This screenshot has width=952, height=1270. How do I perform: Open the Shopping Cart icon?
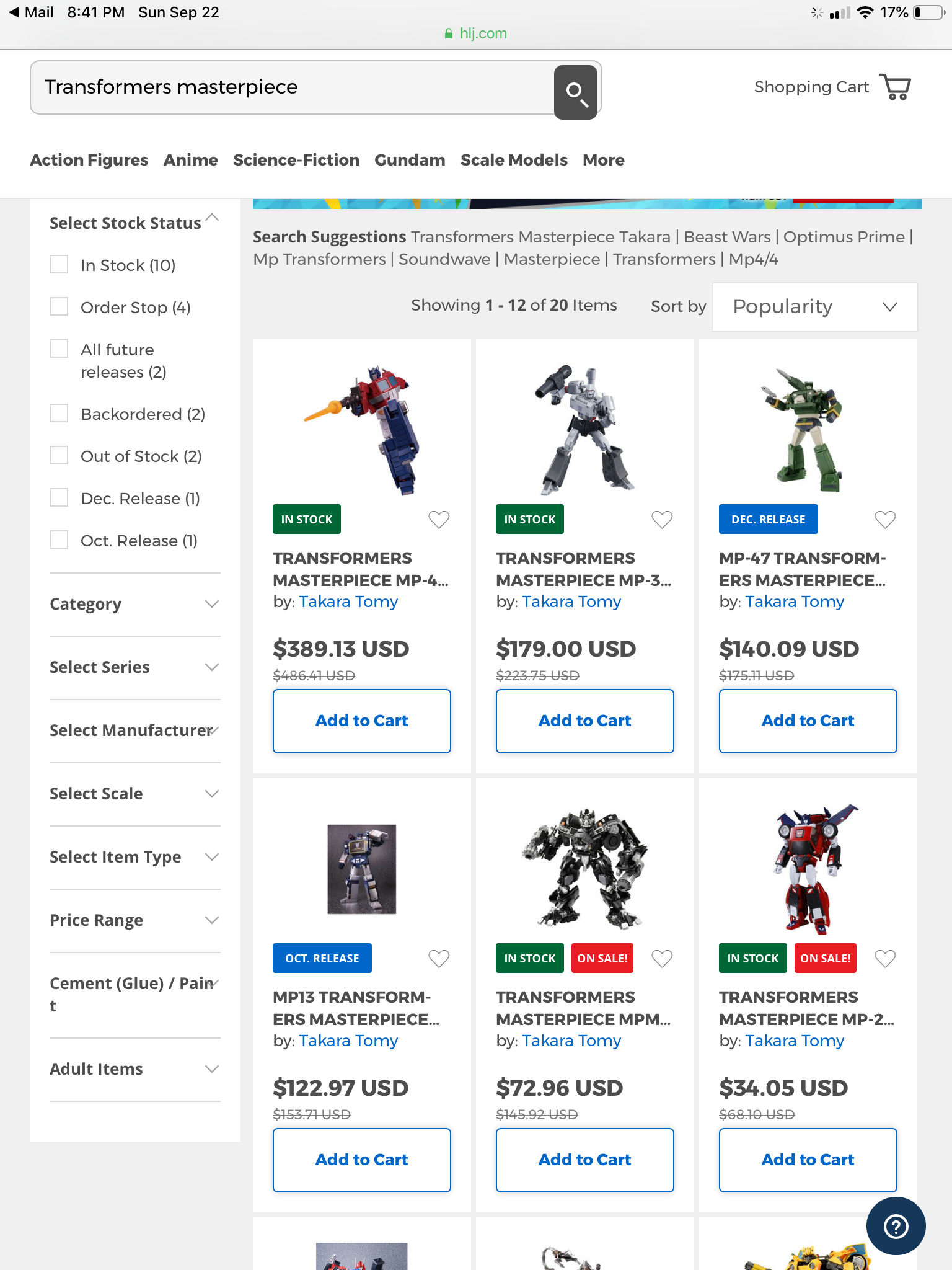click(x=896, y=87)
